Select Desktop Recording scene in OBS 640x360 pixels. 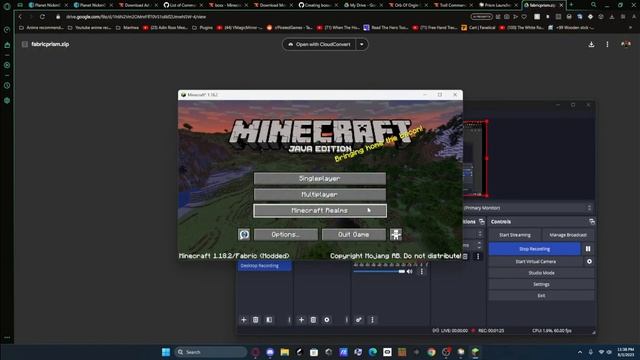(x=264, y=266)
